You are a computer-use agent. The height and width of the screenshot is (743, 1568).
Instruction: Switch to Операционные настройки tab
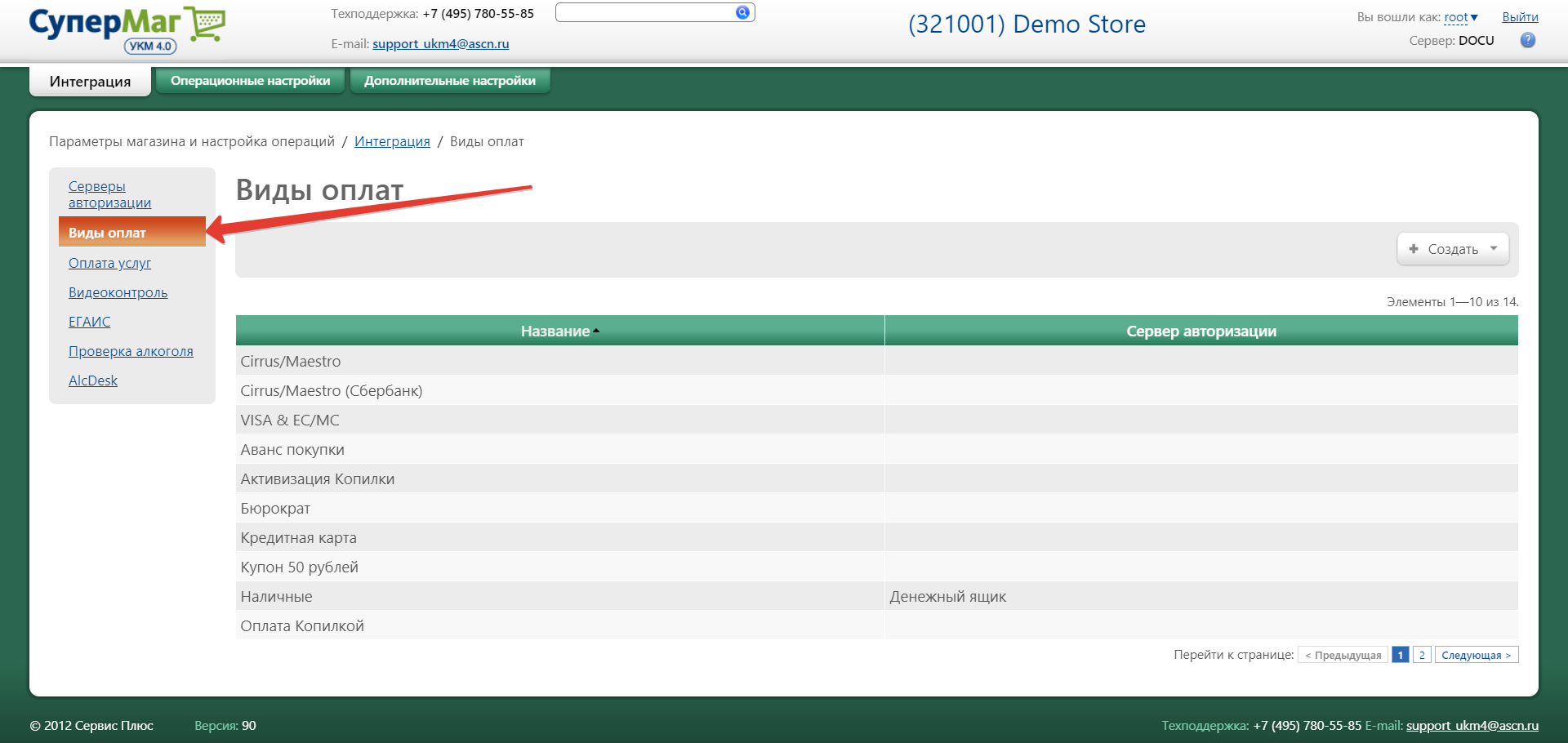point(250,81)
